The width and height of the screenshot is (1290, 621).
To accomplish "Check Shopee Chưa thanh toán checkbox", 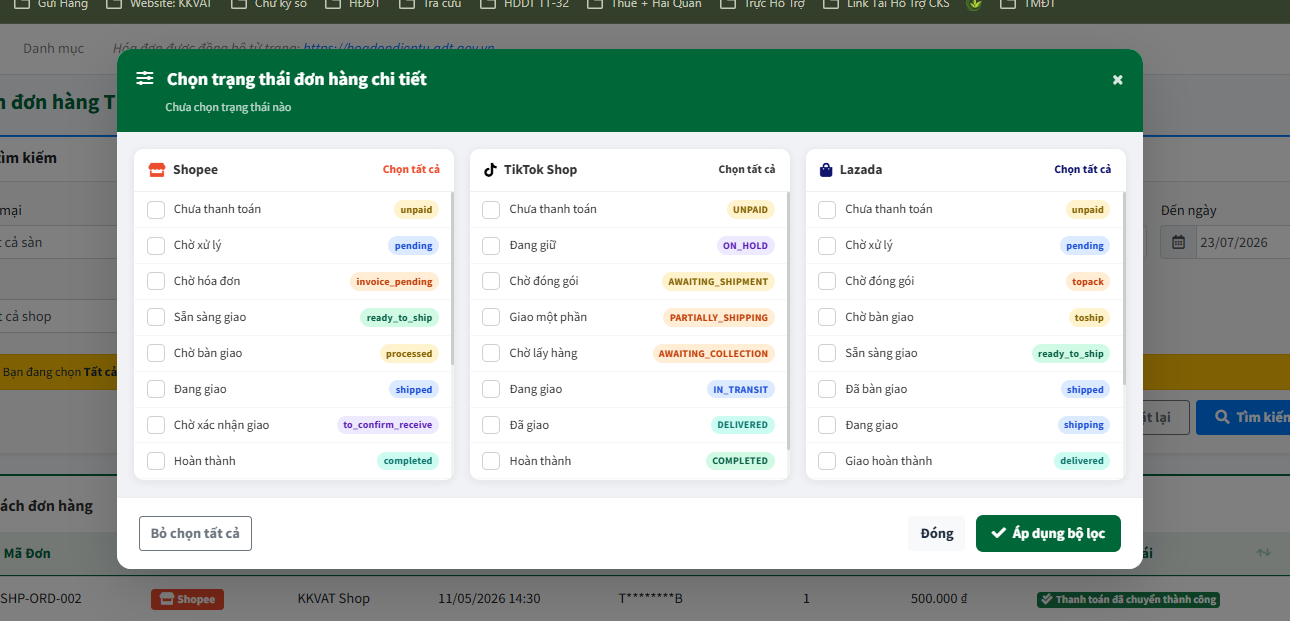I will point(156,210).
